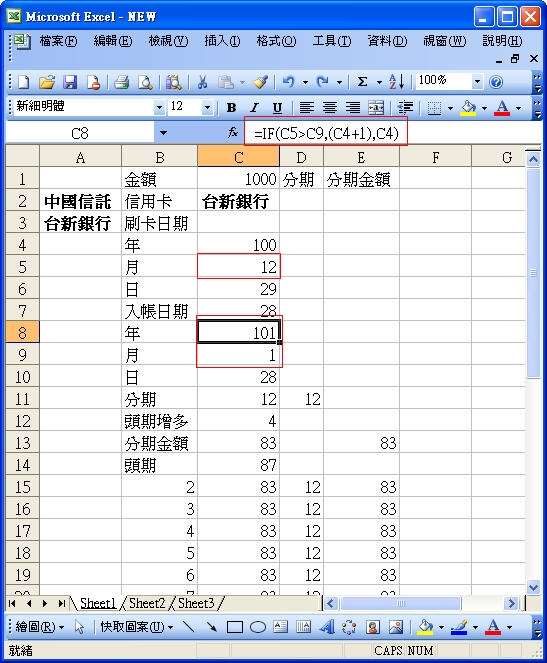This screenshot has width=547, height=663.
Task: Apply red Font Color in formatting toolbar
Action: click(502, 108)
